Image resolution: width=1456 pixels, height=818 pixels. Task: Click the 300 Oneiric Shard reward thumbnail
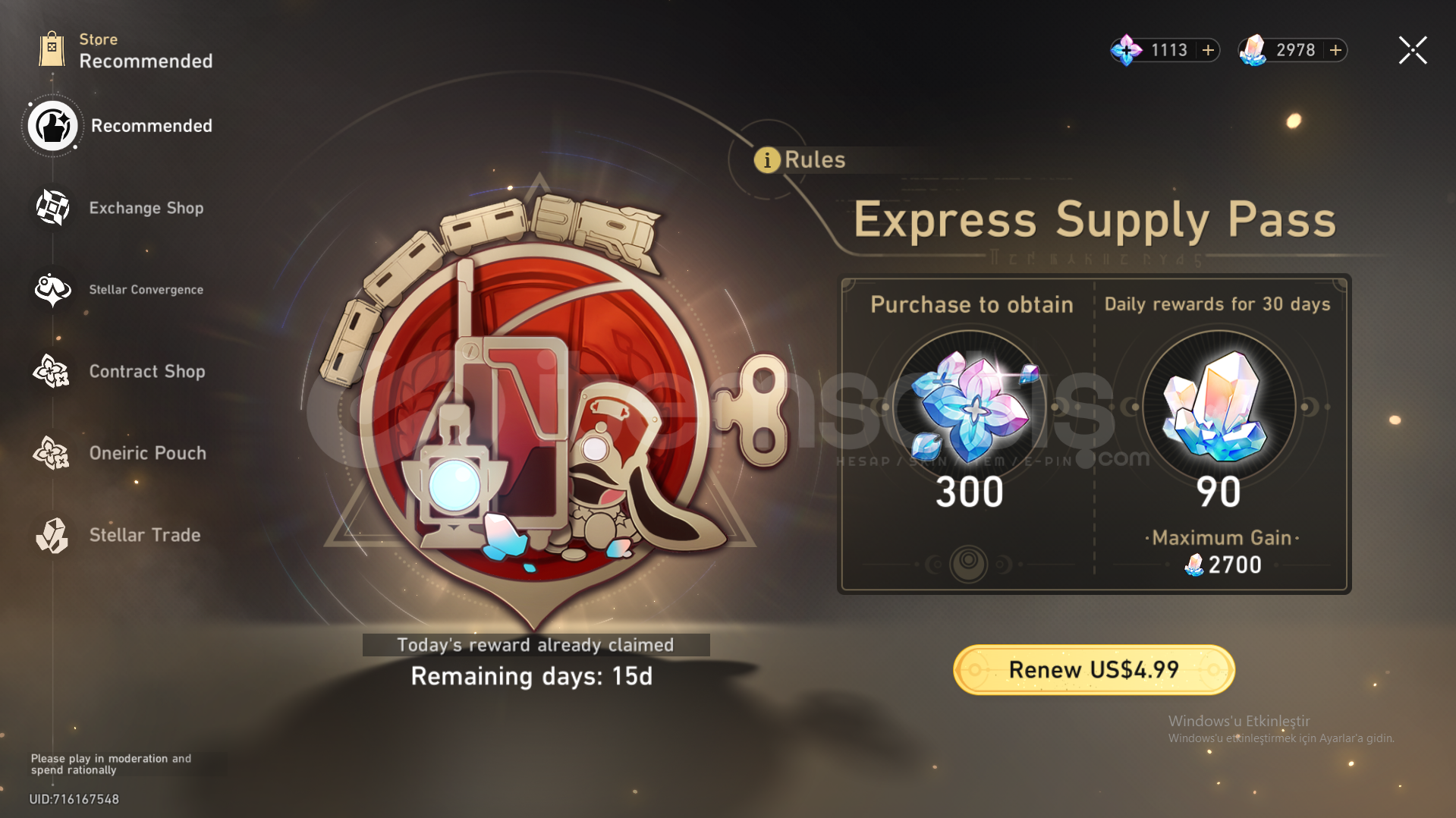[x=970, y=407]
